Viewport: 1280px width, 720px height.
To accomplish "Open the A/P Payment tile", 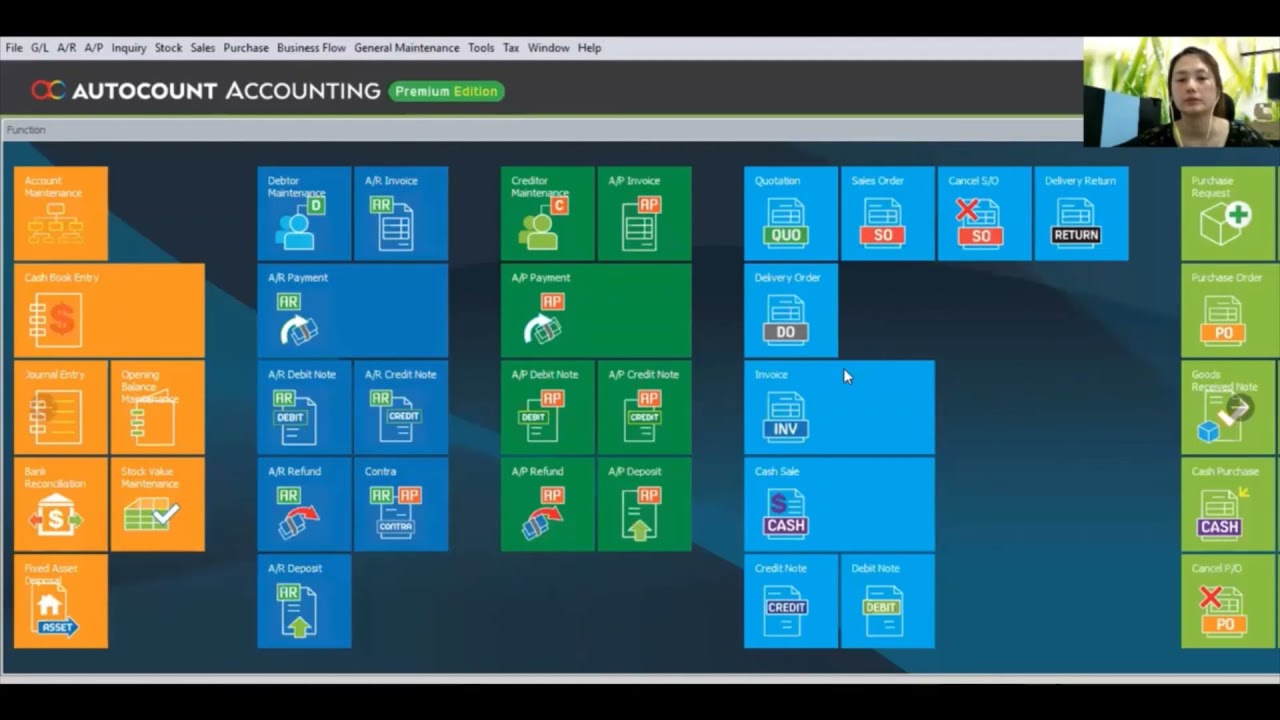I will [596, 310].
